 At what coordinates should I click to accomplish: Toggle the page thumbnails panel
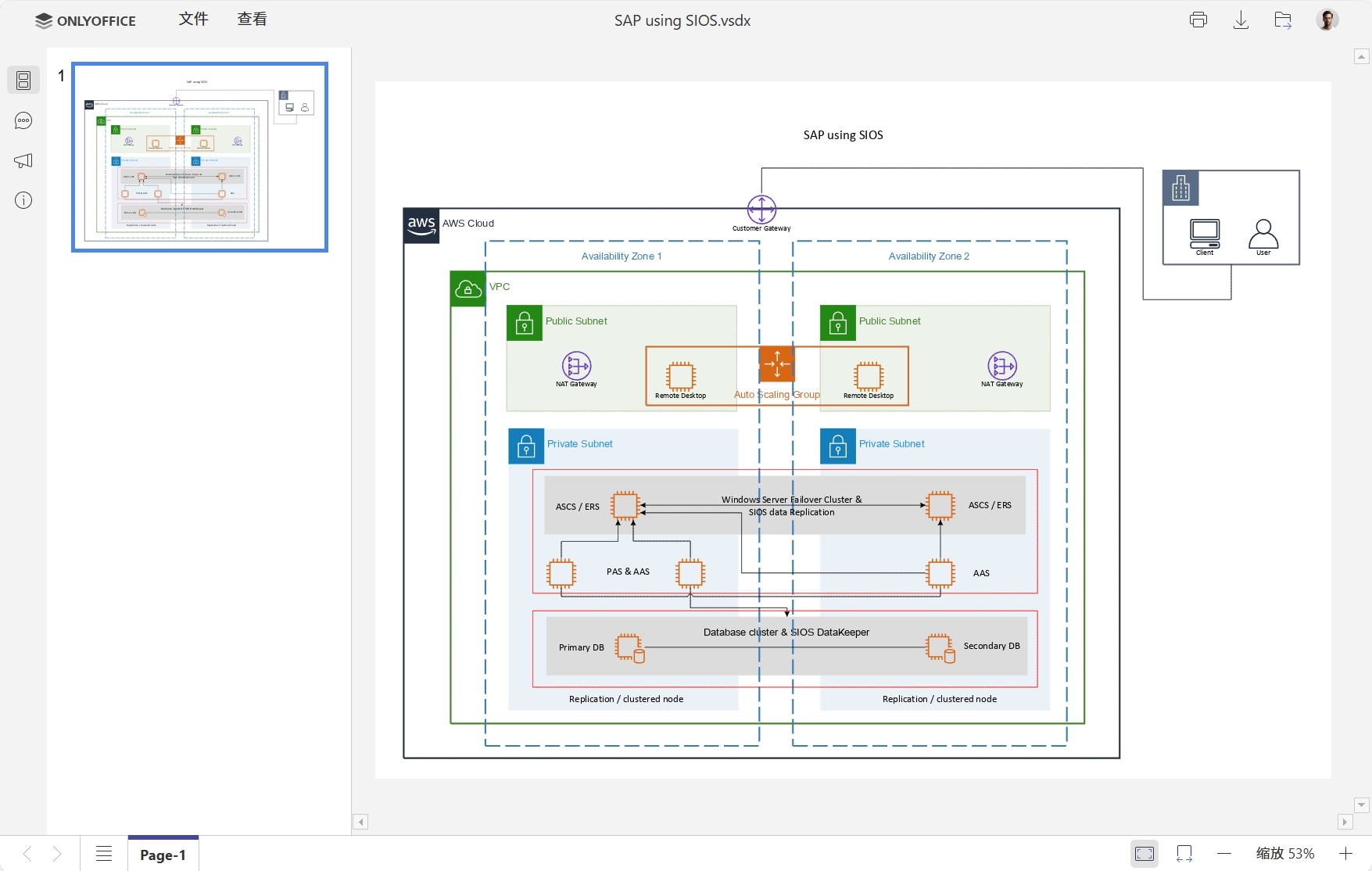tap(23, 80)
